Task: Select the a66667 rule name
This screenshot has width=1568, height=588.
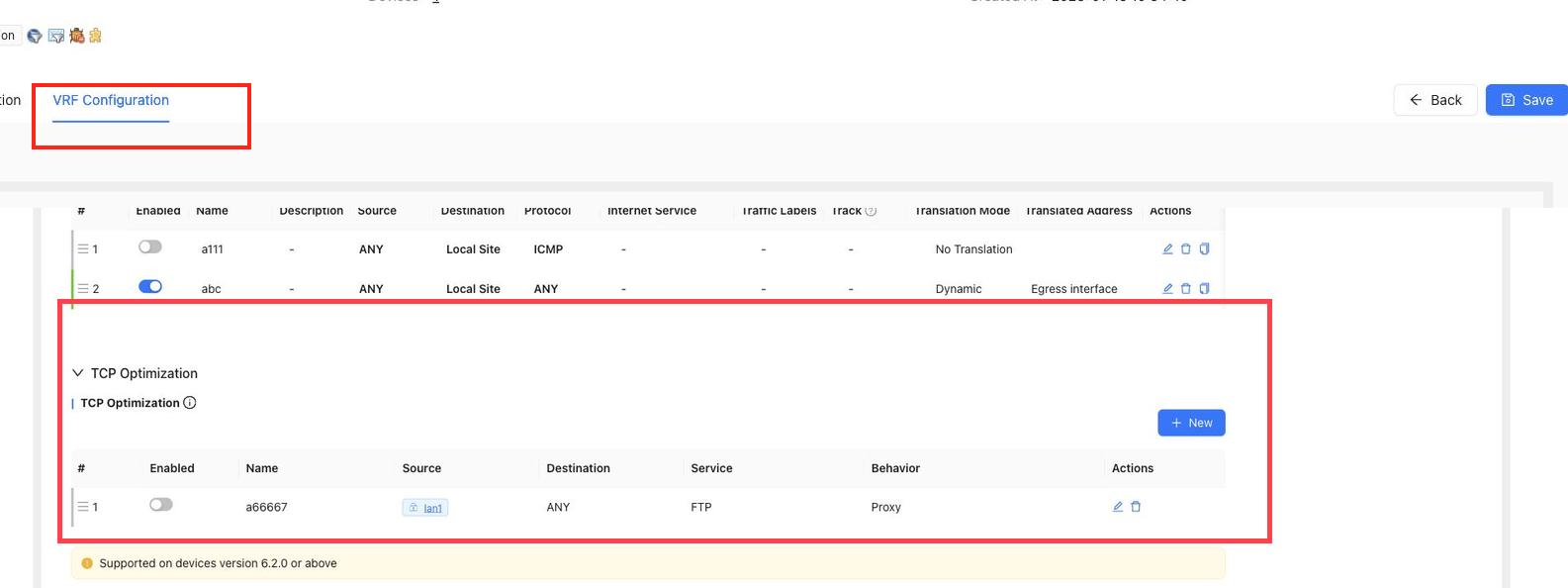Action: point(266,507)
